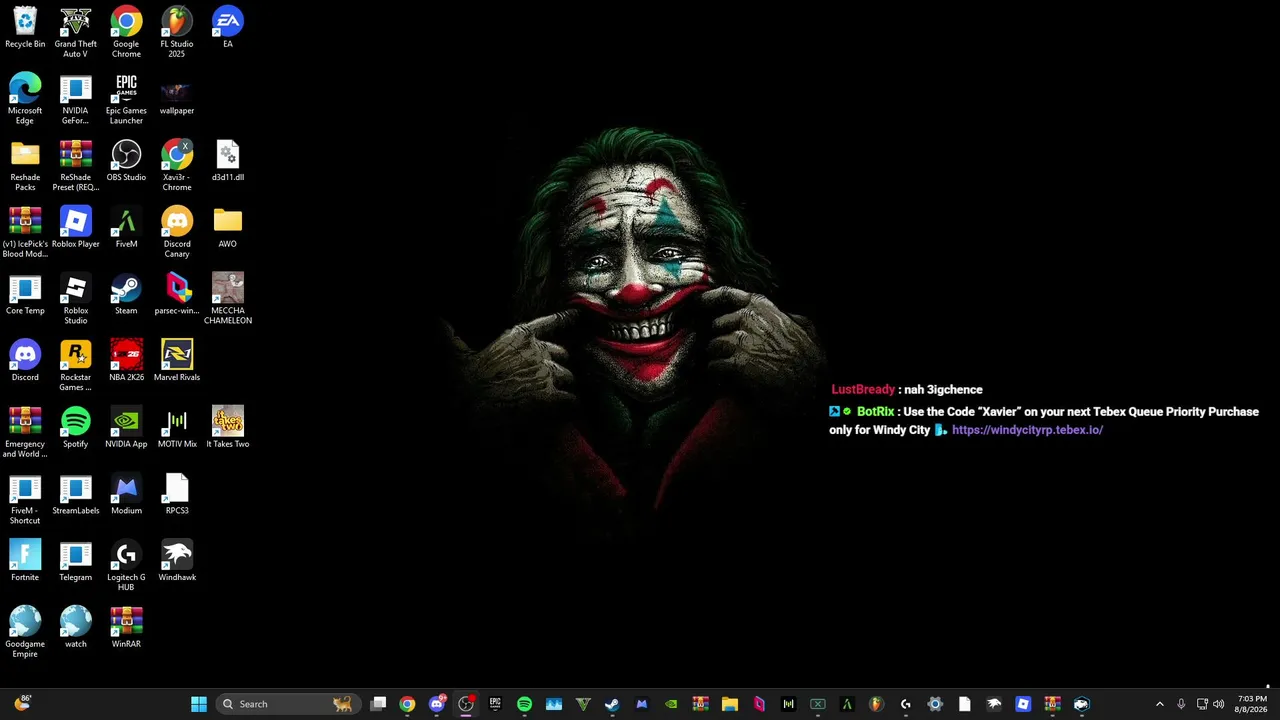
Task: Open the weather widget on the taskbar
Action: pyautogui.click(x=22, y=704)
